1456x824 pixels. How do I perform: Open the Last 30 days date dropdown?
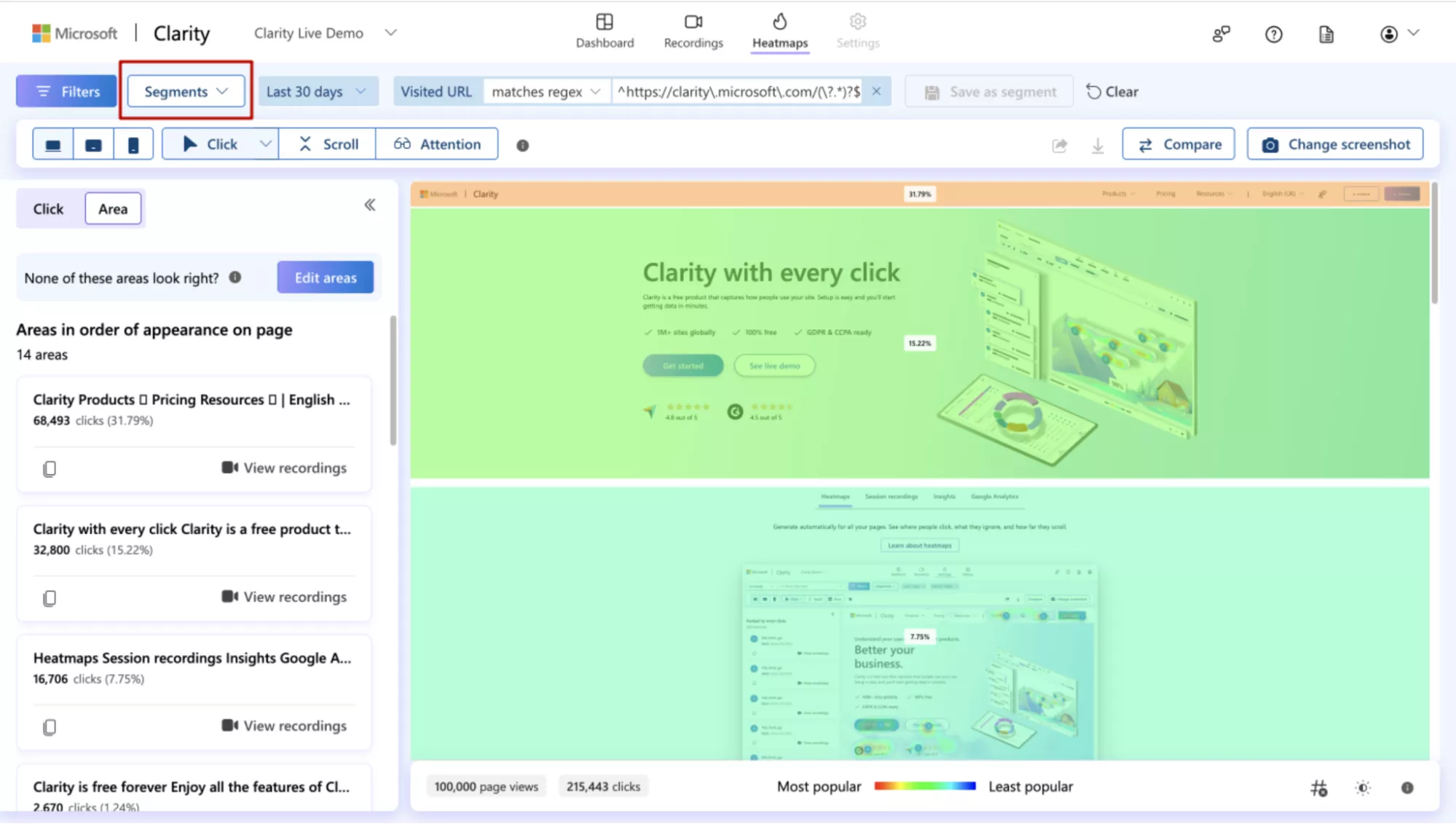pyautogui.click(x=316, y=91)
